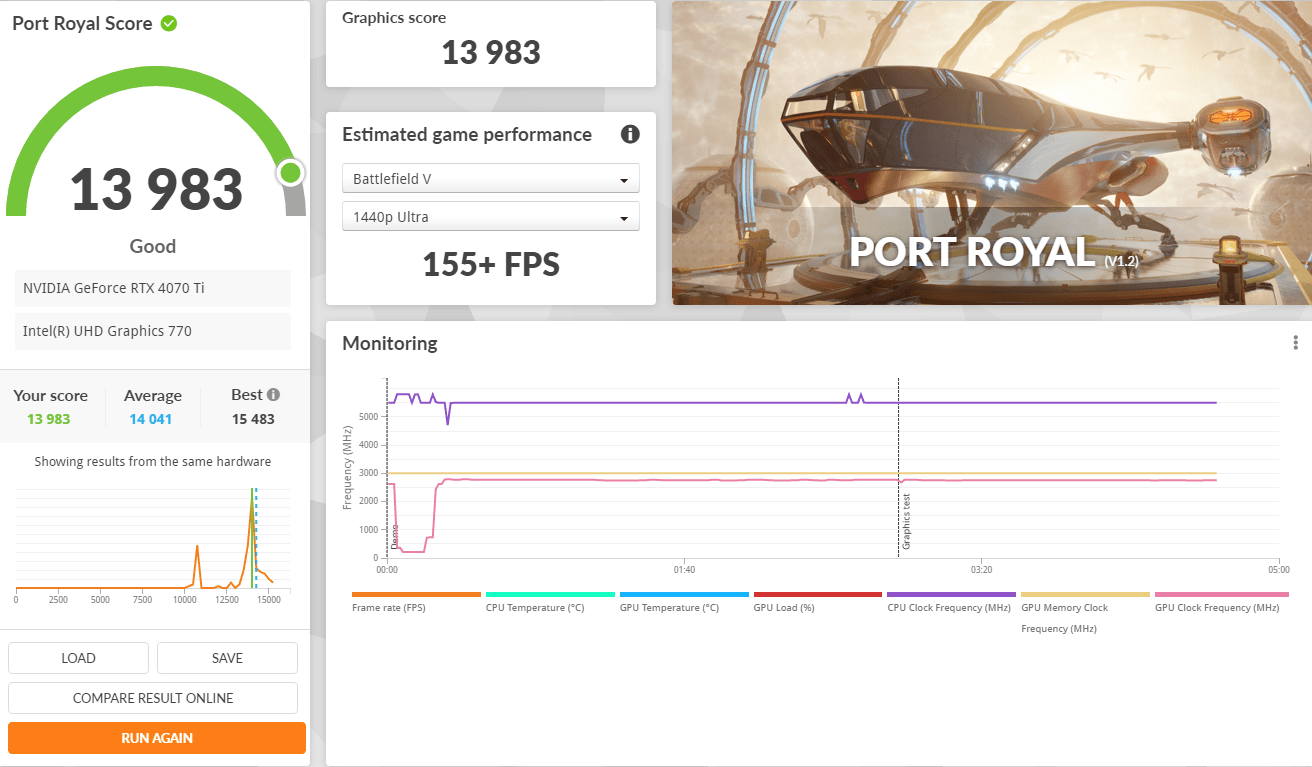Toggle the GPU Temperature legend series
The image size is (1312, 767).
pyautogui.click(x=684, y=601)
